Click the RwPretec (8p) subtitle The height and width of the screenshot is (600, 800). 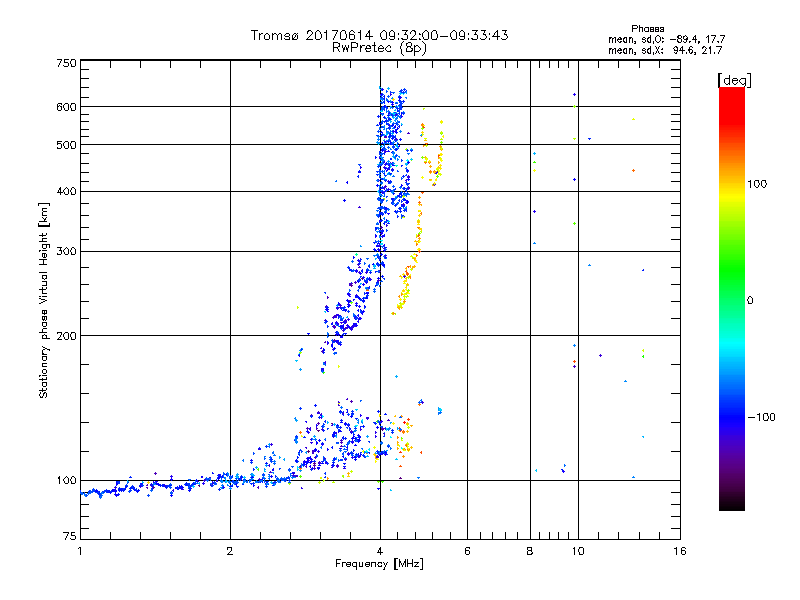coord(379,47)
